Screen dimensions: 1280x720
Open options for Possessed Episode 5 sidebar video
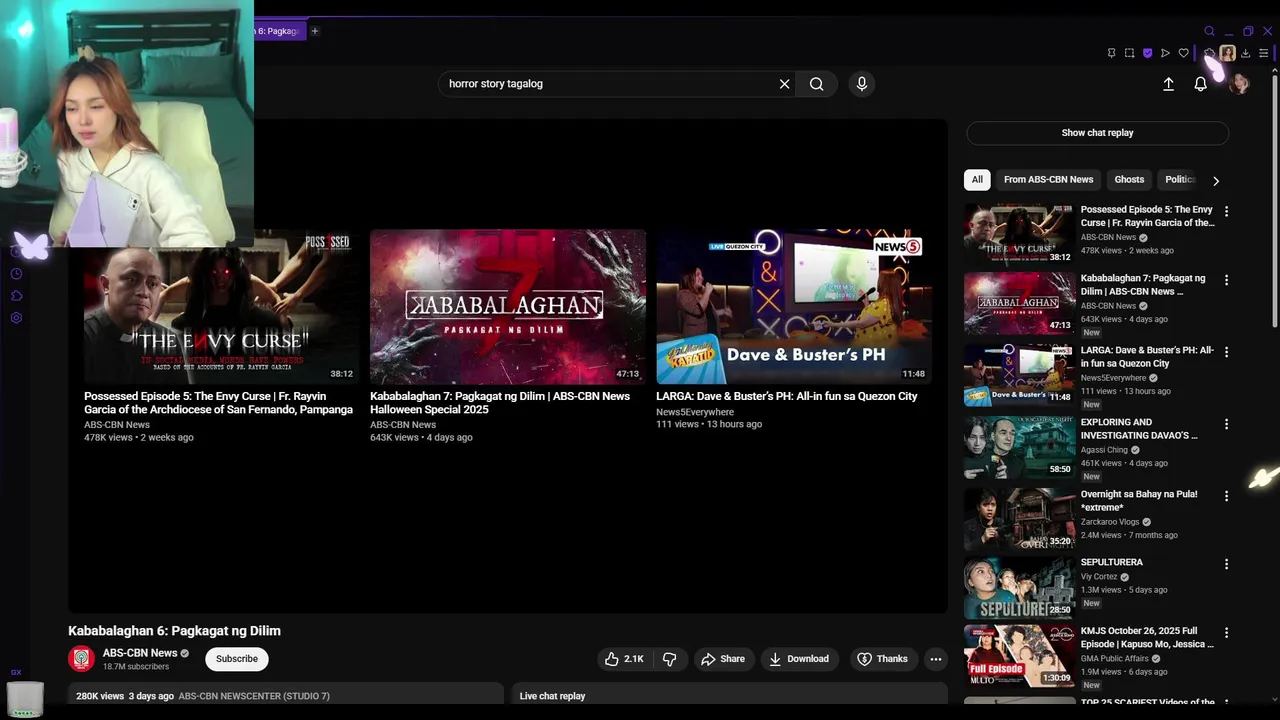(x=1226, y=212)
